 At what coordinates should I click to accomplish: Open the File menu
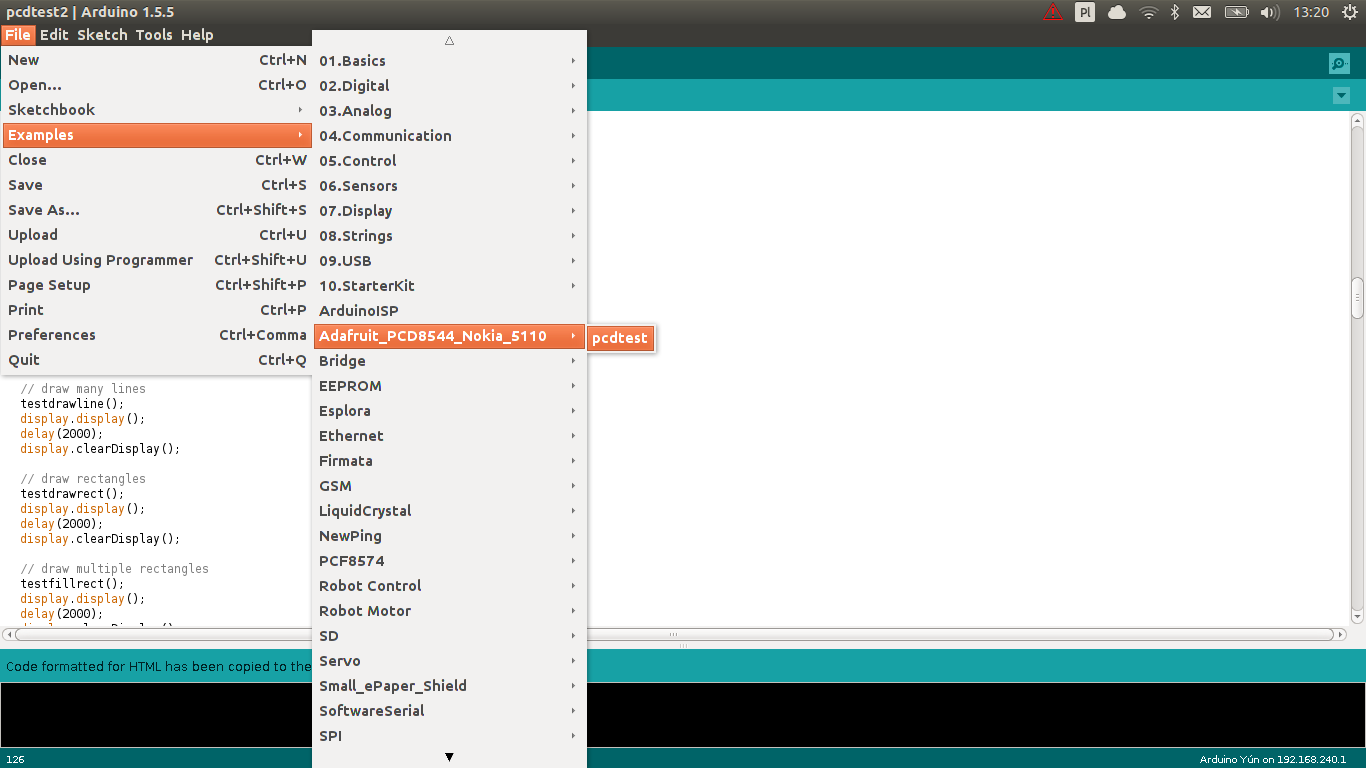18,34
